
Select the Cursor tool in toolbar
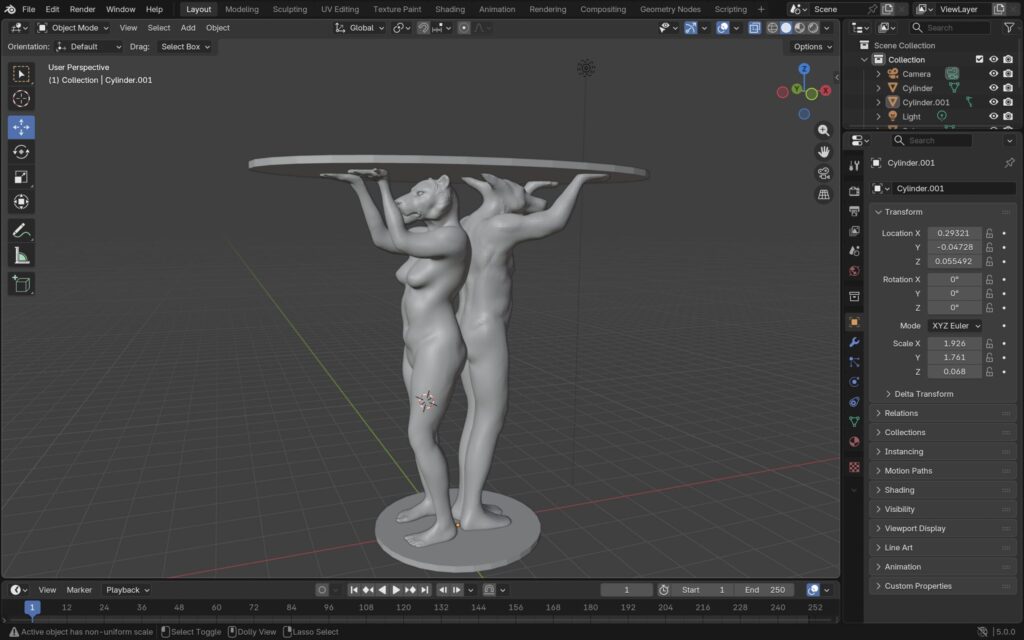coord(21,99)
